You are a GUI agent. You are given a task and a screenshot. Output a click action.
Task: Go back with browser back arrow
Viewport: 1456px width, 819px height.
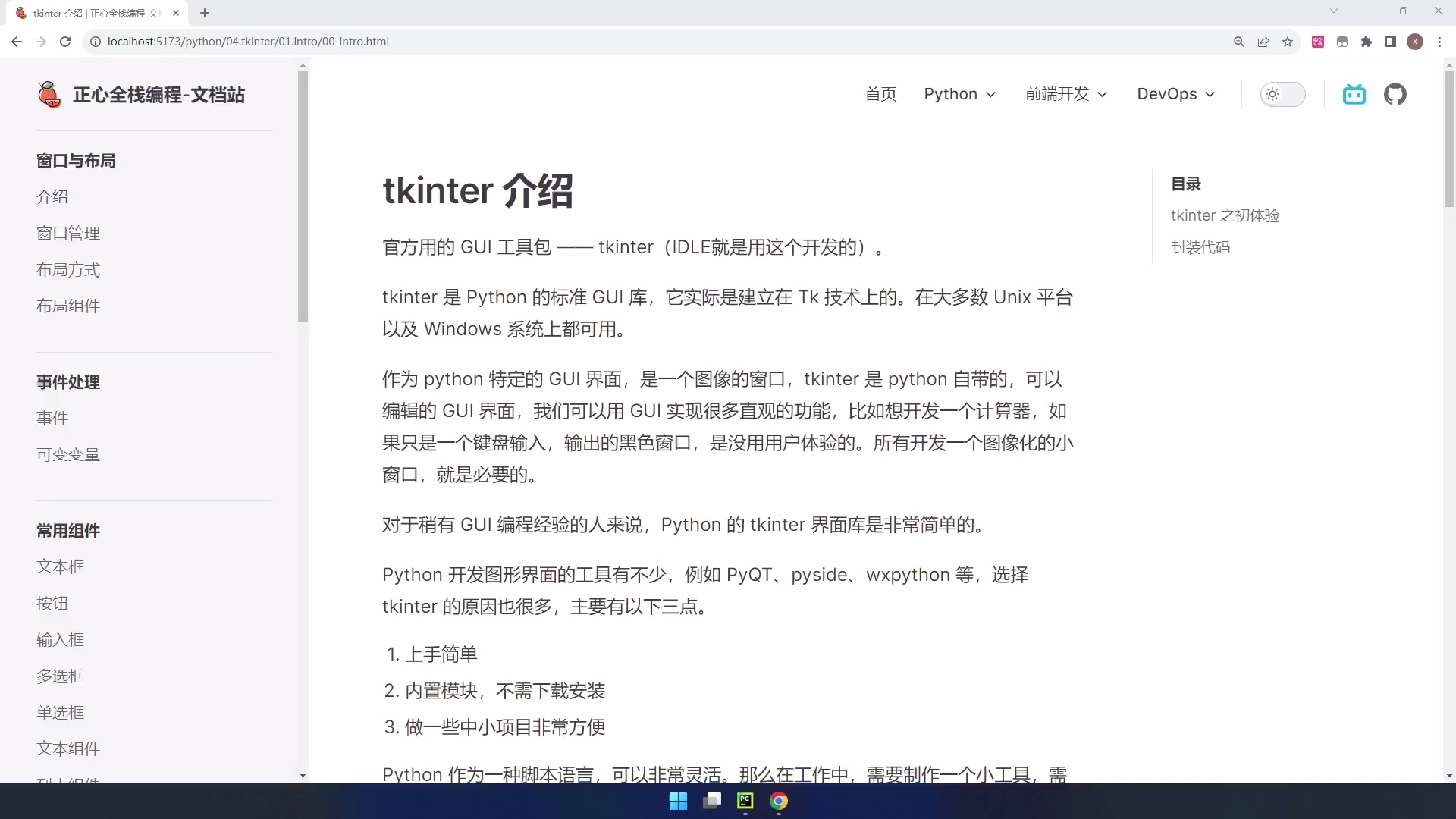(17, 42)
